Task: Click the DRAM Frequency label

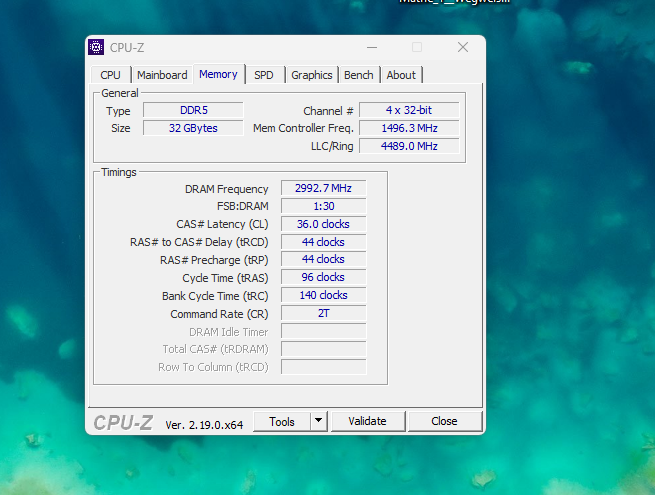Action: click(x=226, y=189)
